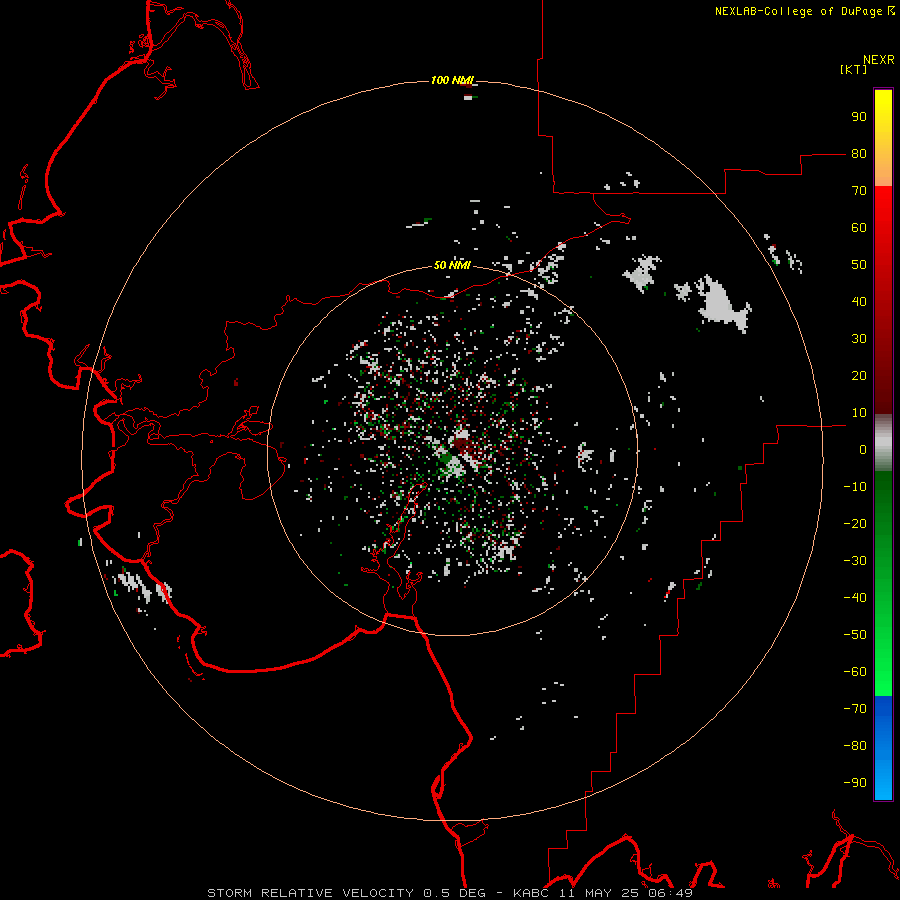Viewport: 900px width, 900px height.
Task: Click the 100 NMI range ring label
Action: pyautogui.click(x=452, y=80)
